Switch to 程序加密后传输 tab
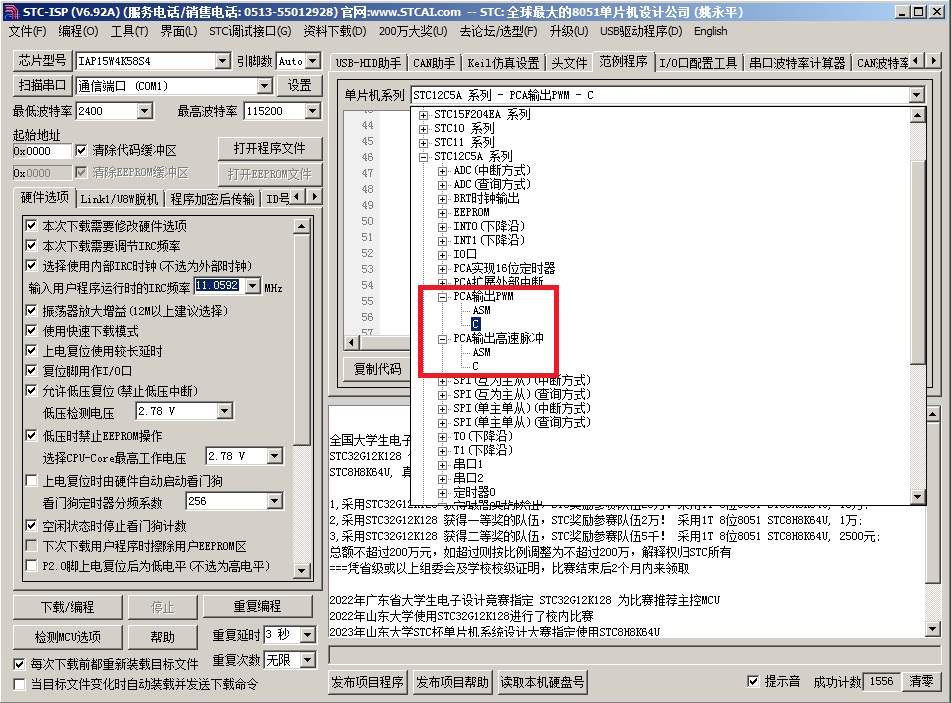Screen dimensions: 951x703 (212, 198)
